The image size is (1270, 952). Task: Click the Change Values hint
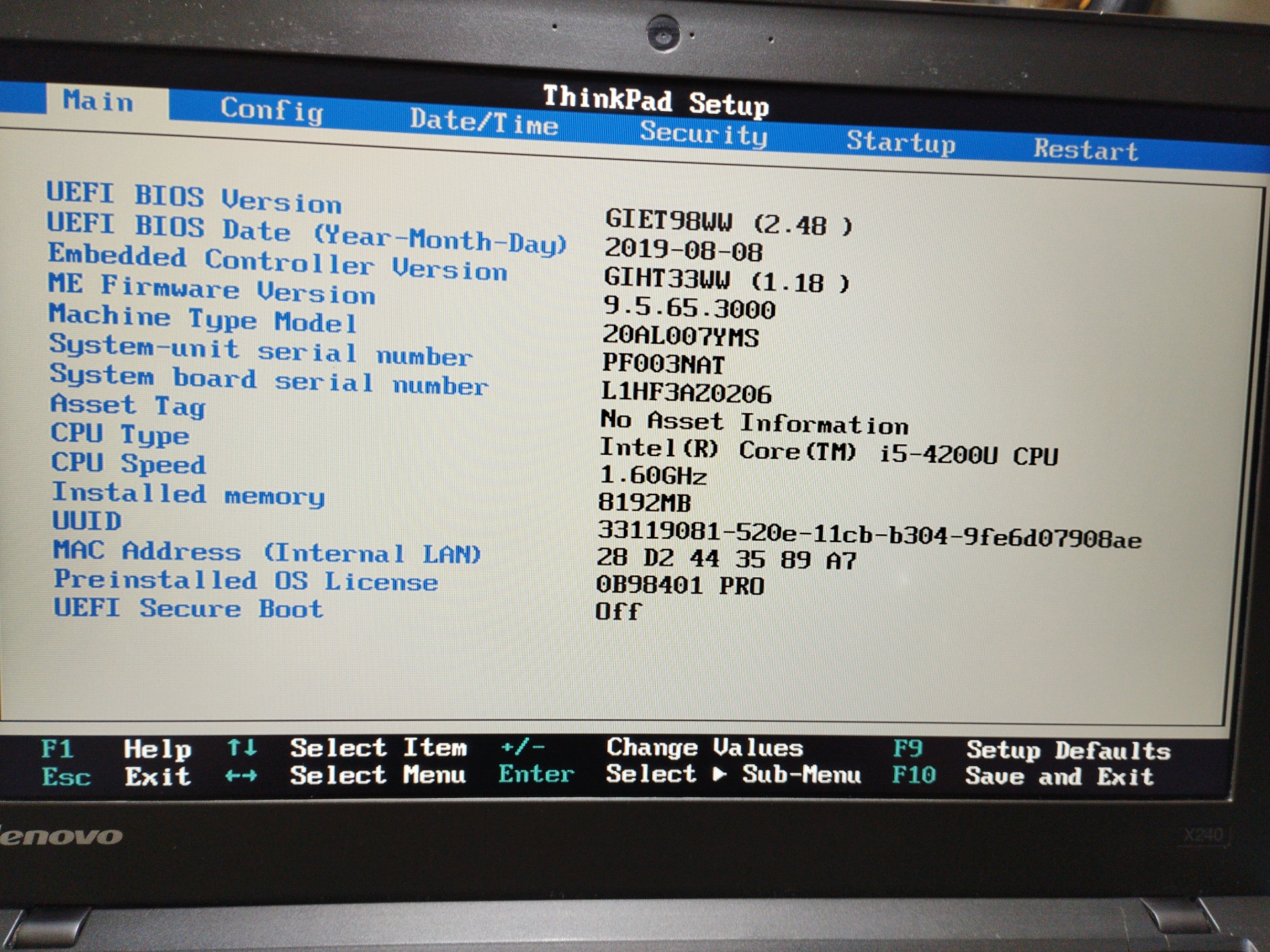click(x=705, y=748)
